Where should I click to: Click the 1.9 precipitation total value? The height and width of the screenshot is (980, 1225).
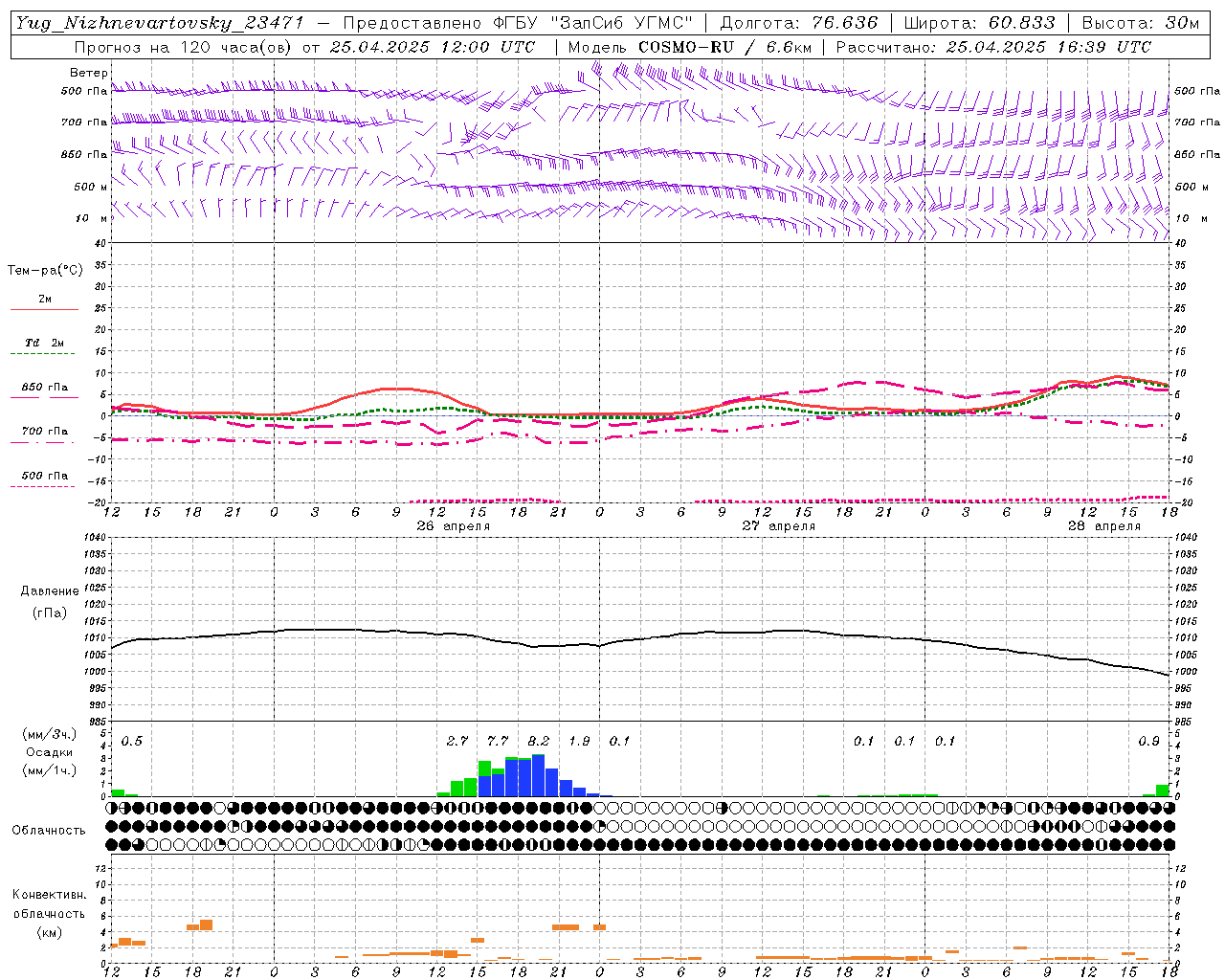click(x=579, y=742)
